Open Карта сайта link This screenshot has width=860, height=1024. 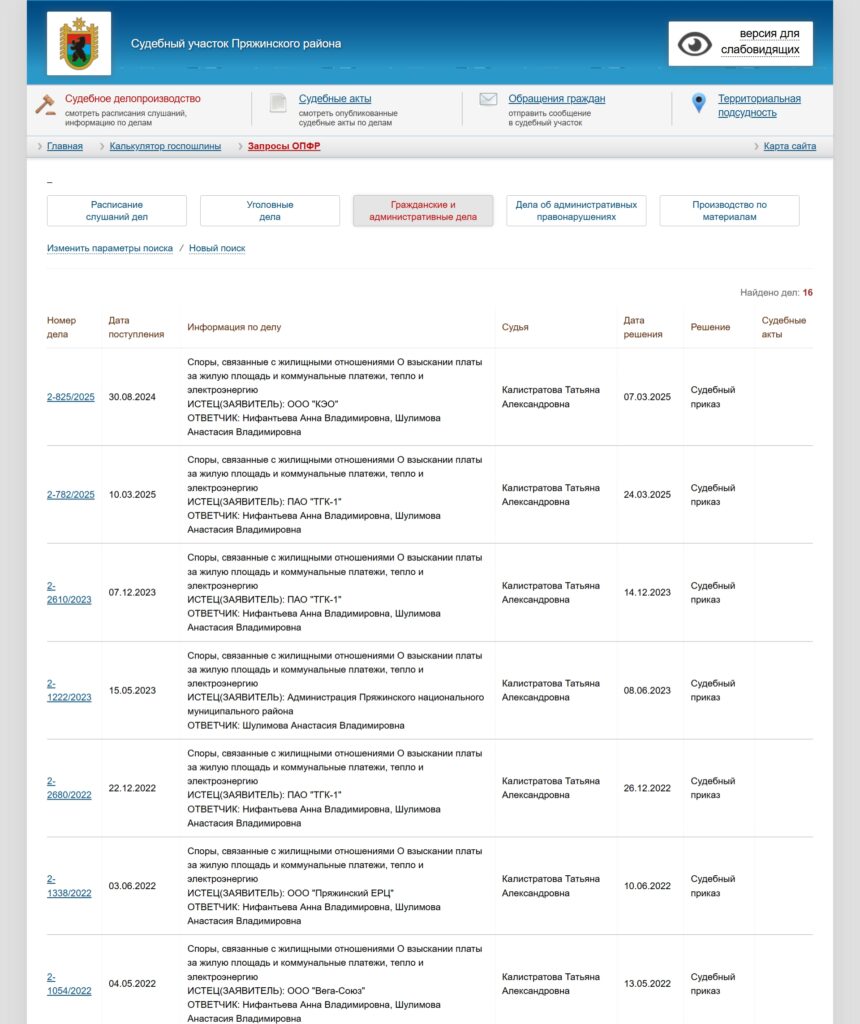pyautogui.click(x=789, y=146)
